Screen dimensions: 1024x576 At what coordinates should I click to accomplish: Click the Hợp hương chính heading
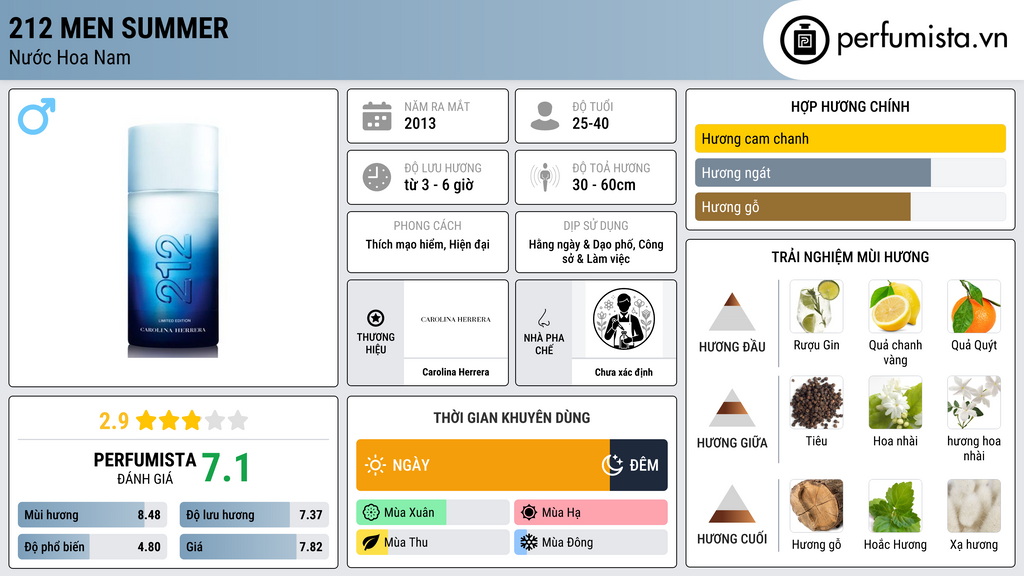(x=850, y=106)
